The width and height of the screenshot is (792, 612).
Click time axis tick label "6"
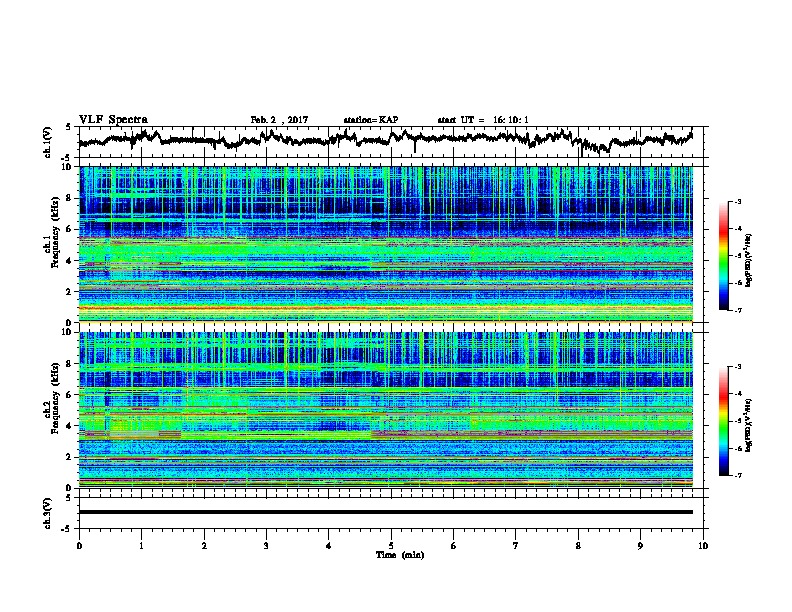[x=454, y=546]
